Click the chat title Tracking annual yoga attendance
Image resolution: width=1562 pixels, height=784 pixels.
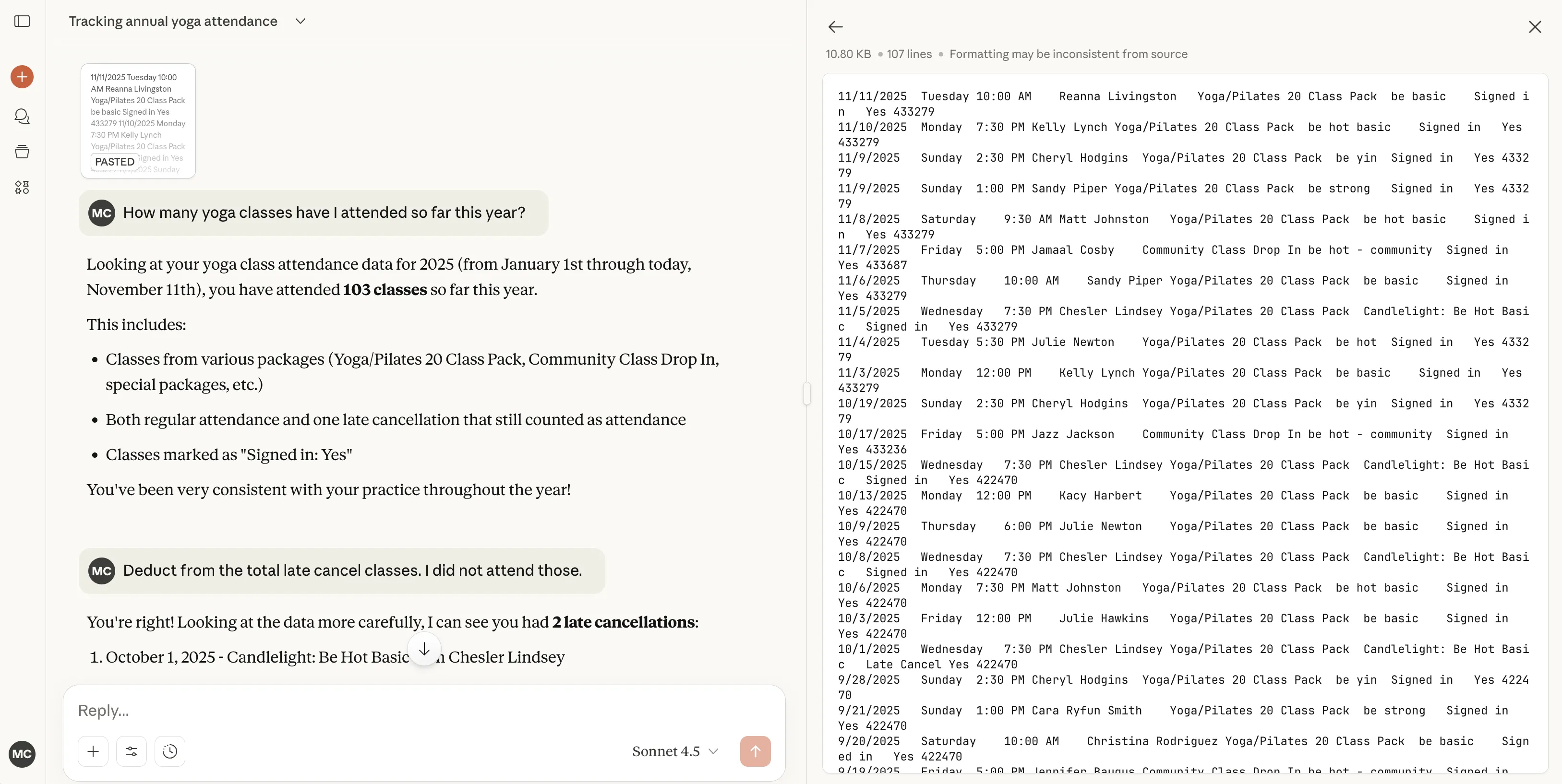click(173, 21)
